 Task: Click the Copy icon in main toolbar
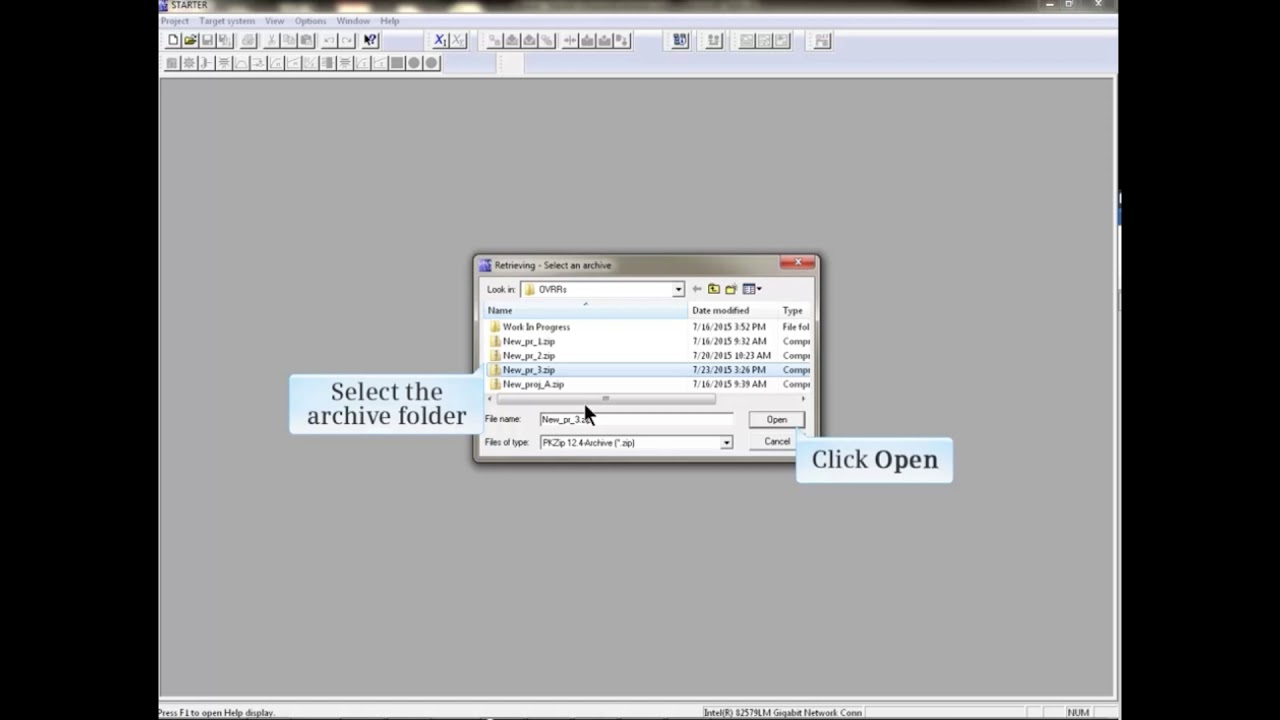[288, 41]
